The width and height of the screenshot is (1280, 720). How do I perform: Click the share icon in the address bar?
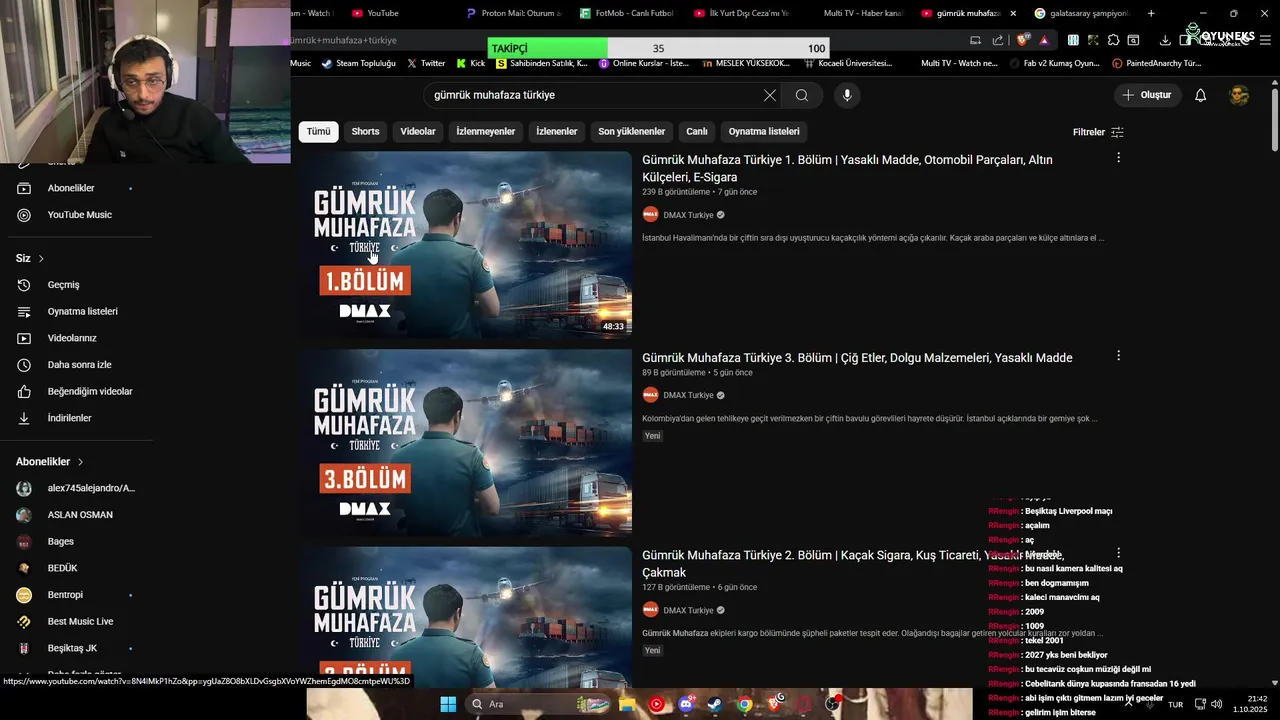998,40
